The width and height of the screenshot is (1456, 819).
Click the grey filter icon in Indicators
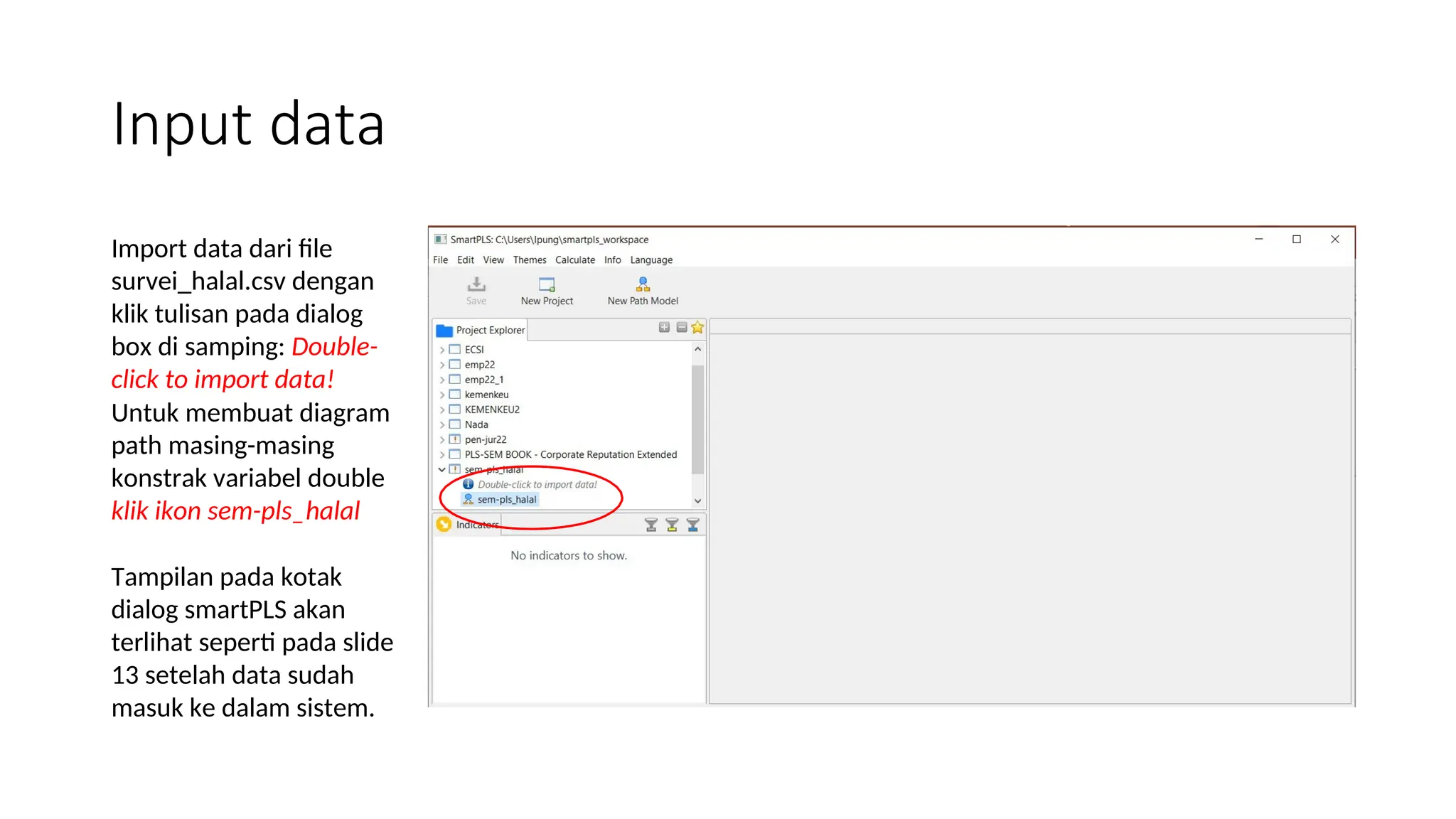(651, 525)
